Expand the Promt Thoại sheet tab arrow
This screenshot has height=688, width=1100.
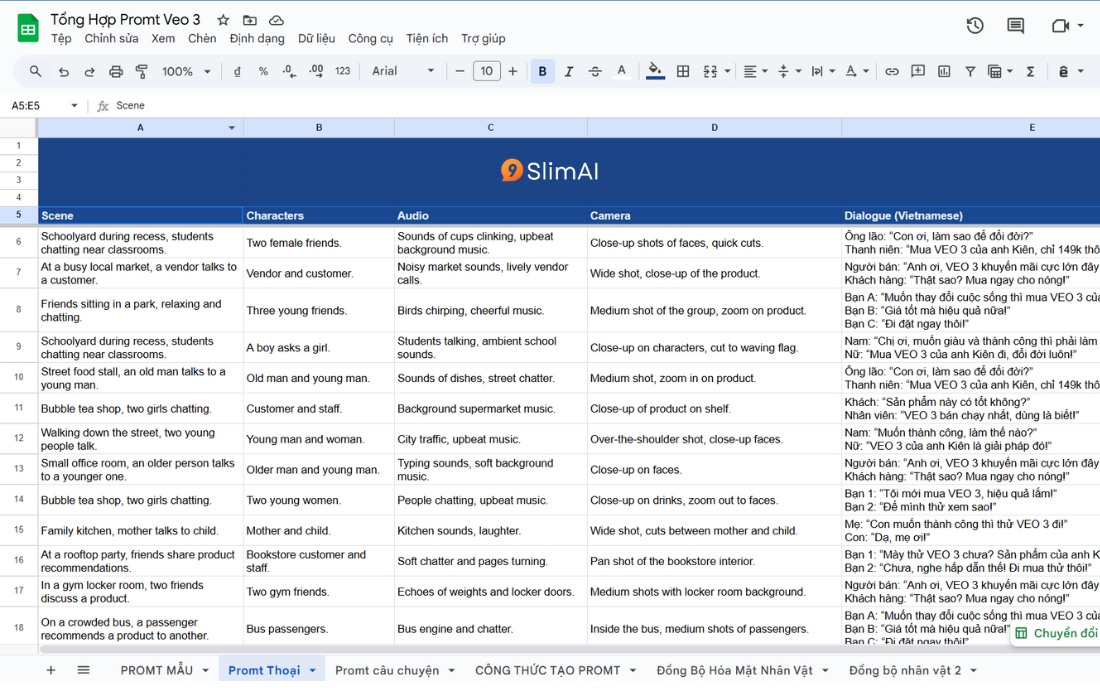313,670
